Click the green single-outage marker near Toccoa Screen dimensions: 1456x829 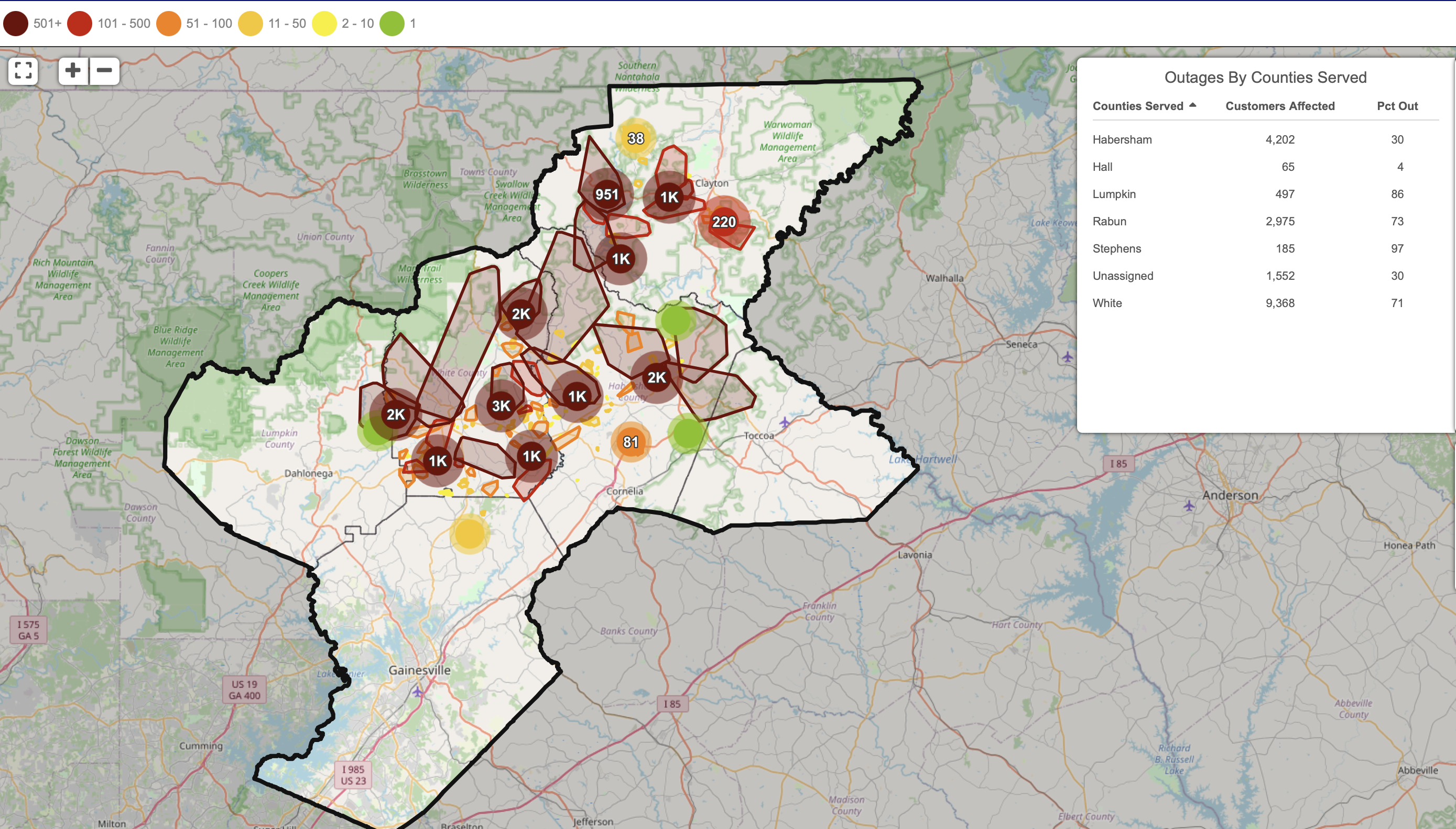687,433
